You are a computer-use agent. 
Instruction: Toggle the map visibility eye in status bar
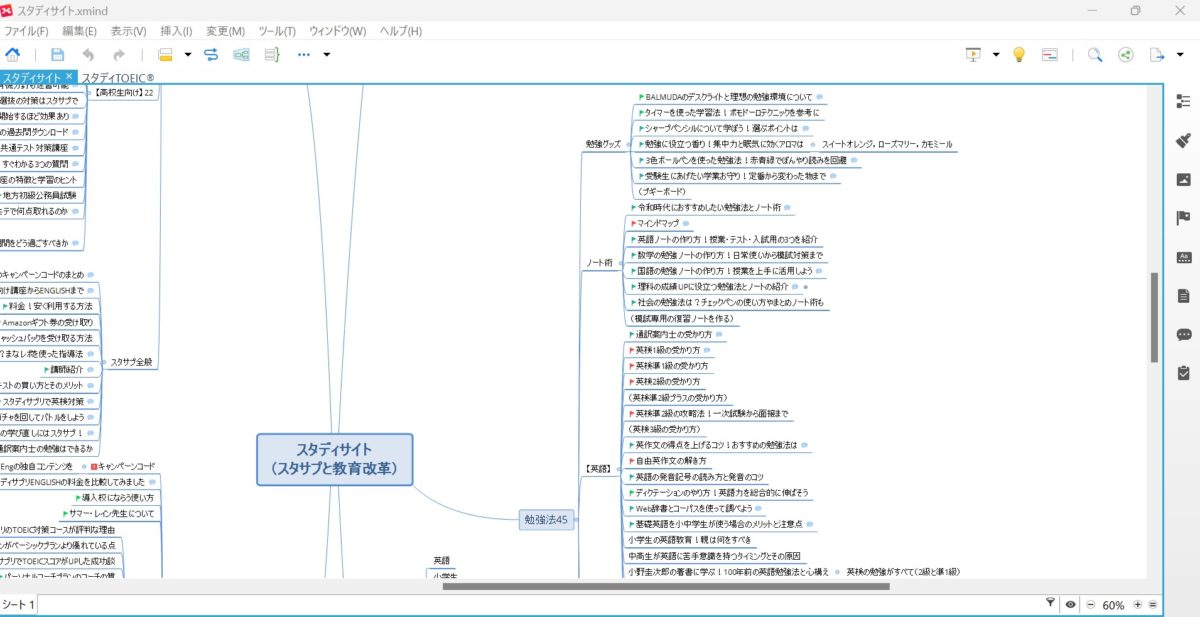click(1071, 604)
